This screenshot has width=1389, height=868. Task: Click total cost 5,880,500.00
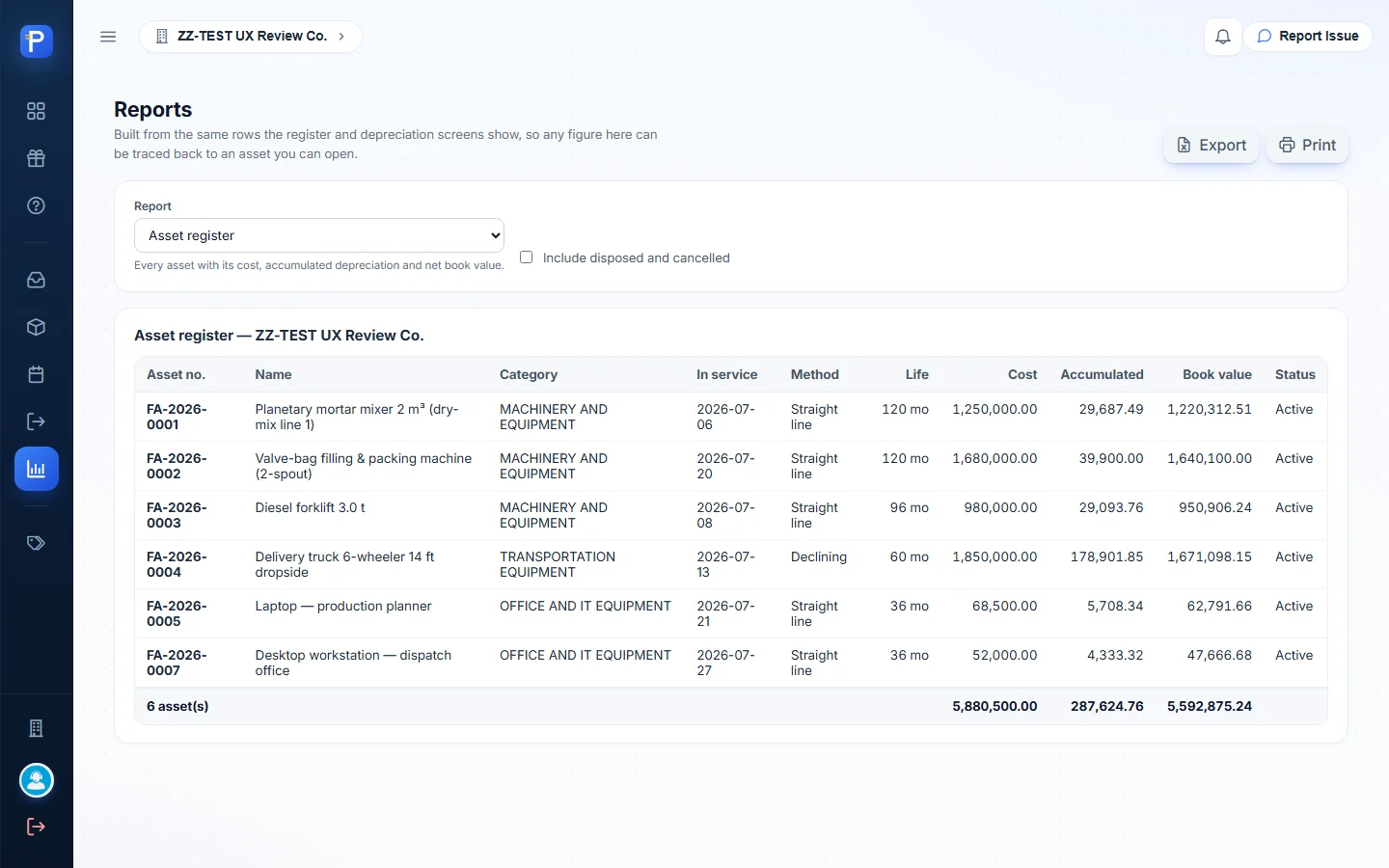(x=994, y=706)
